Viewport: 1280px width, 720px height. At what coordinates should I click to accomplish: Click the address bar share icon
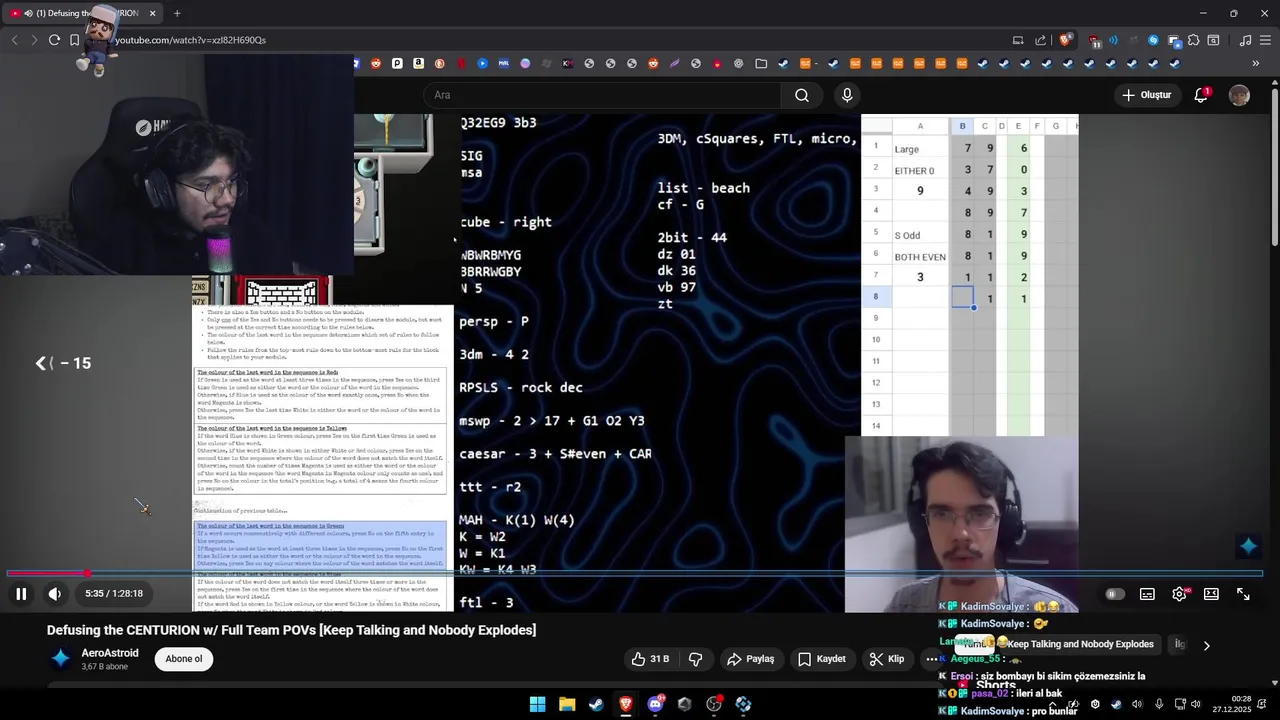(1041, 40)
